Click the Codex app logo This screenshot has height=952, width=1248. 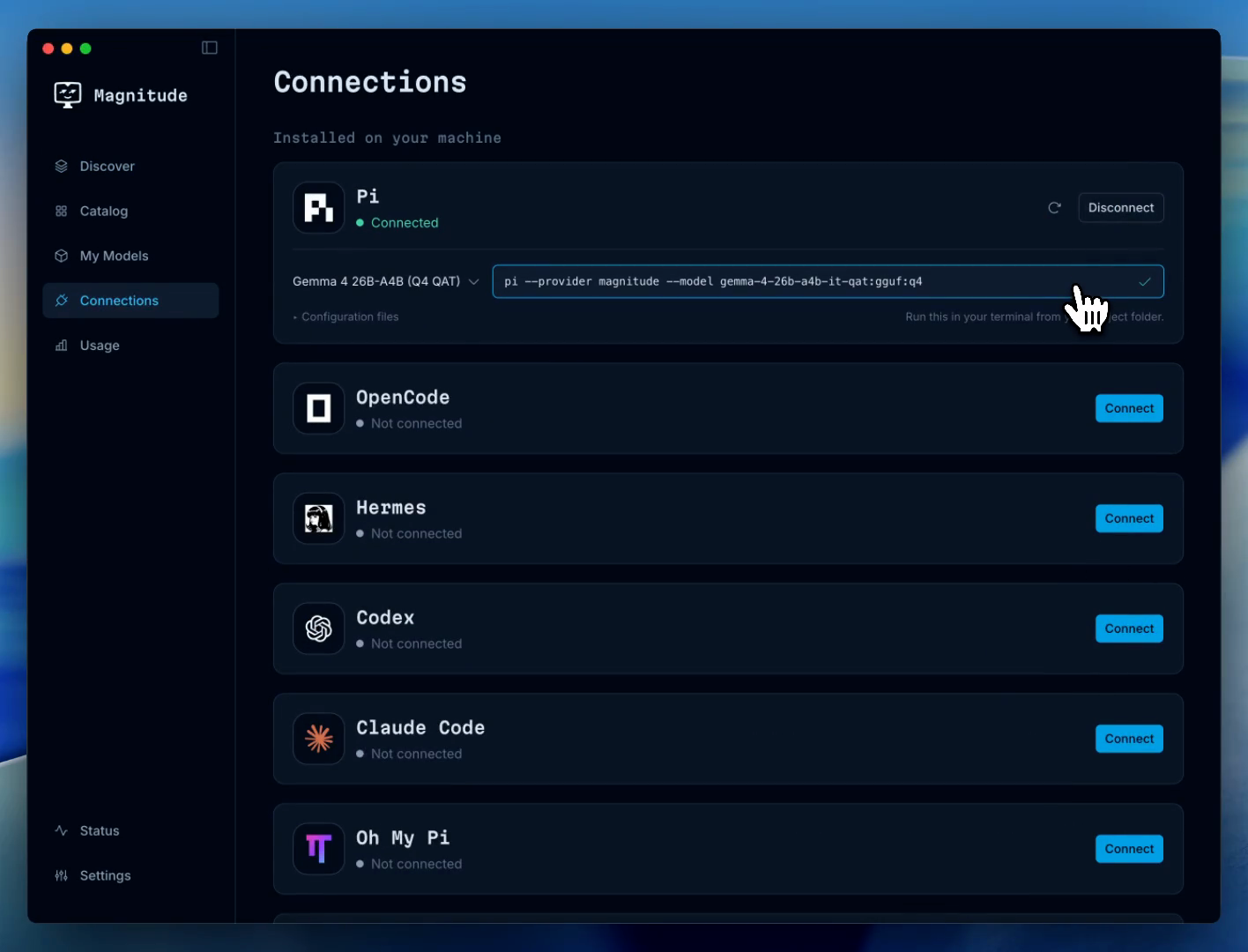(x=319, y=629)
